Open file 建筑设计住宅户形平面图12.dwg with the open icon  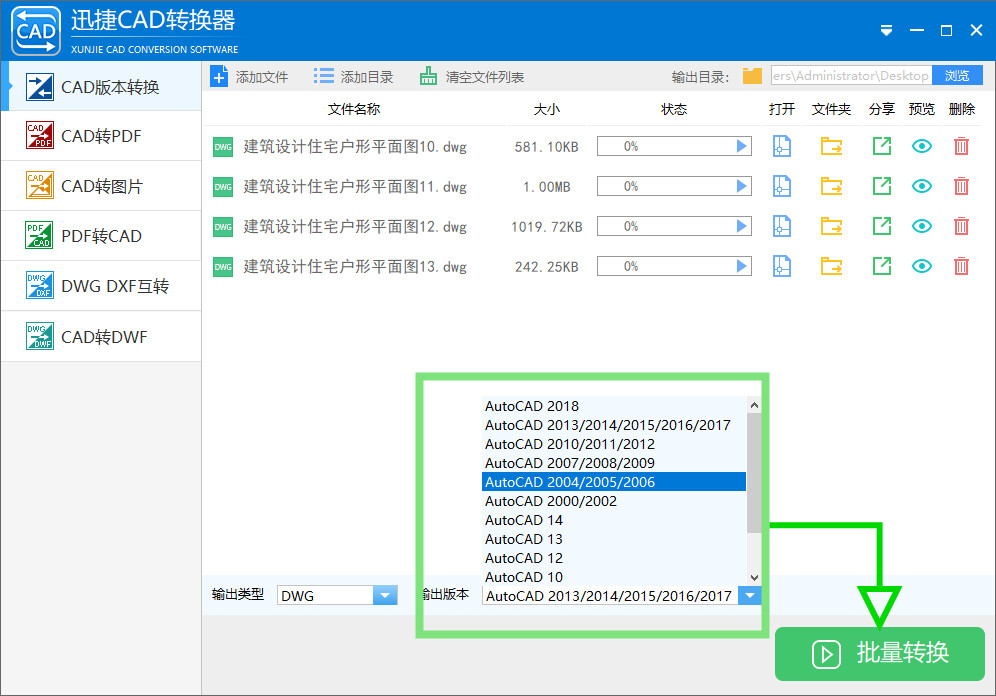(782, 226)
